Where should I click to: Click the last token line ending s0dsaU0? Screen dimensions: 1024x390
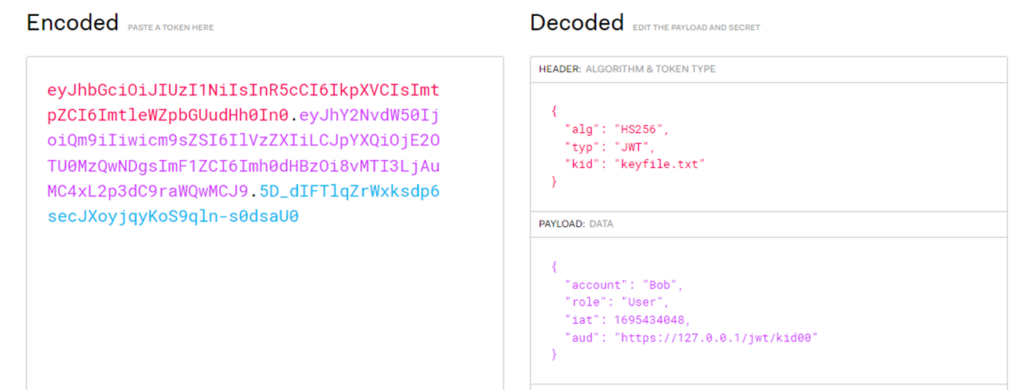tap(173, 216)
